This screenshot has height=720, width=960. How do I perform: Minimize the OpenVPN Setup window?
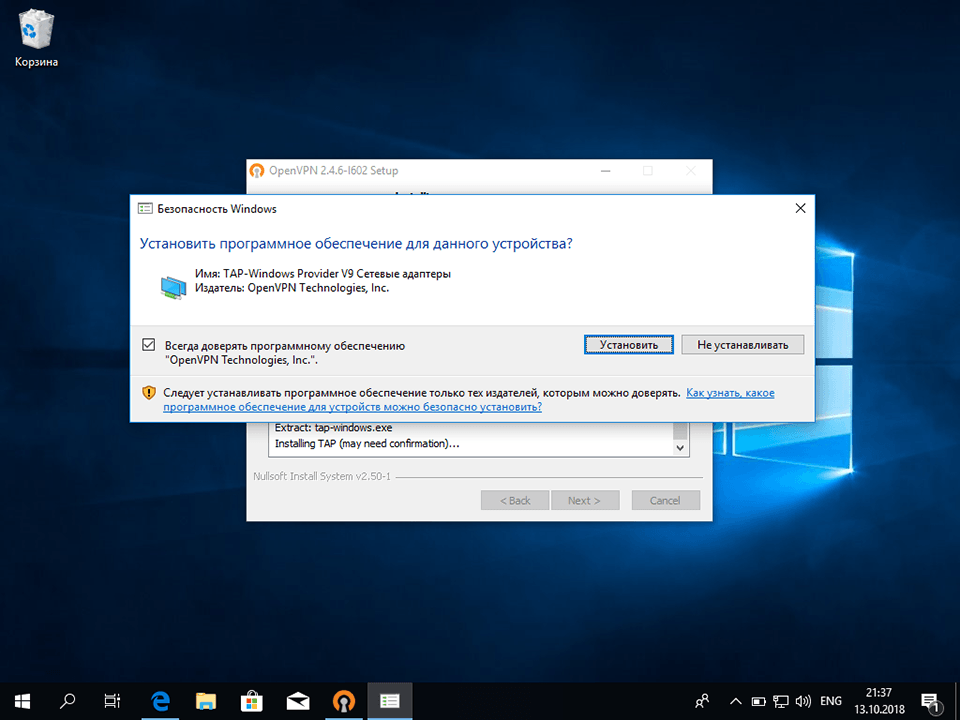(x=606, y=171)
